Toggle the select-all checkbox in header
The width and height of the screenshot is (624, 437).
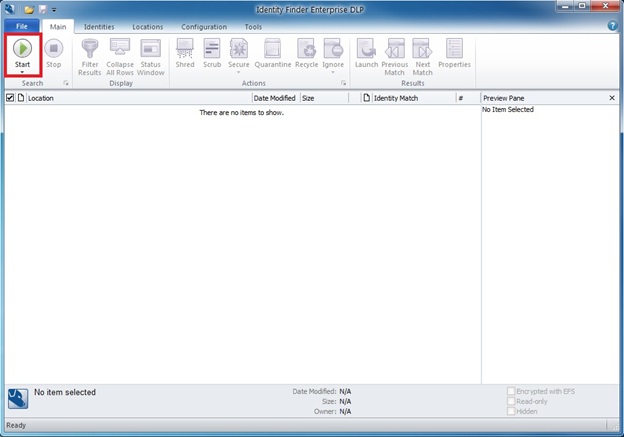(x=10, y=98)
